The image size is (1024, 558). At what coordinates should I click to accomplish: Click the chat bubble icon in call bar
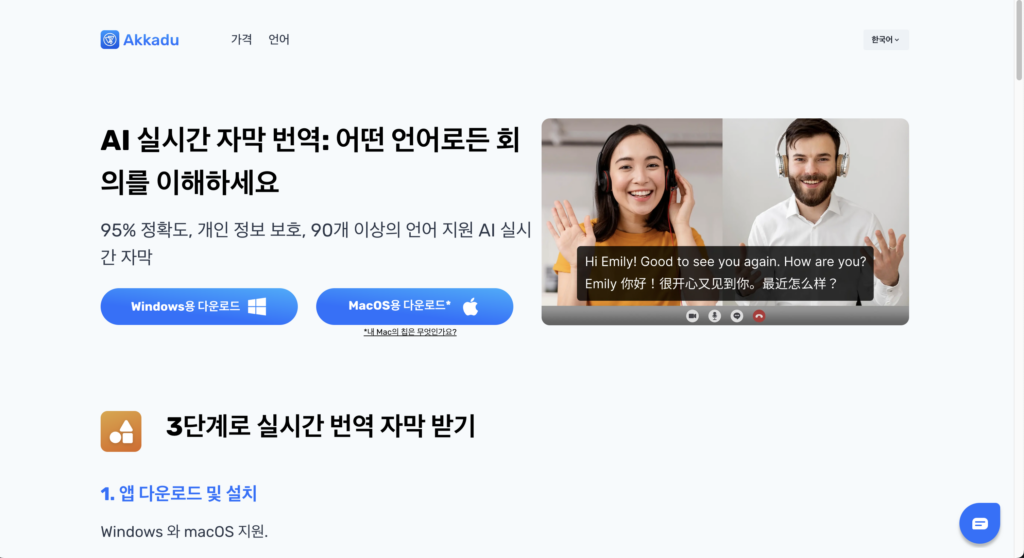[737, 316]
